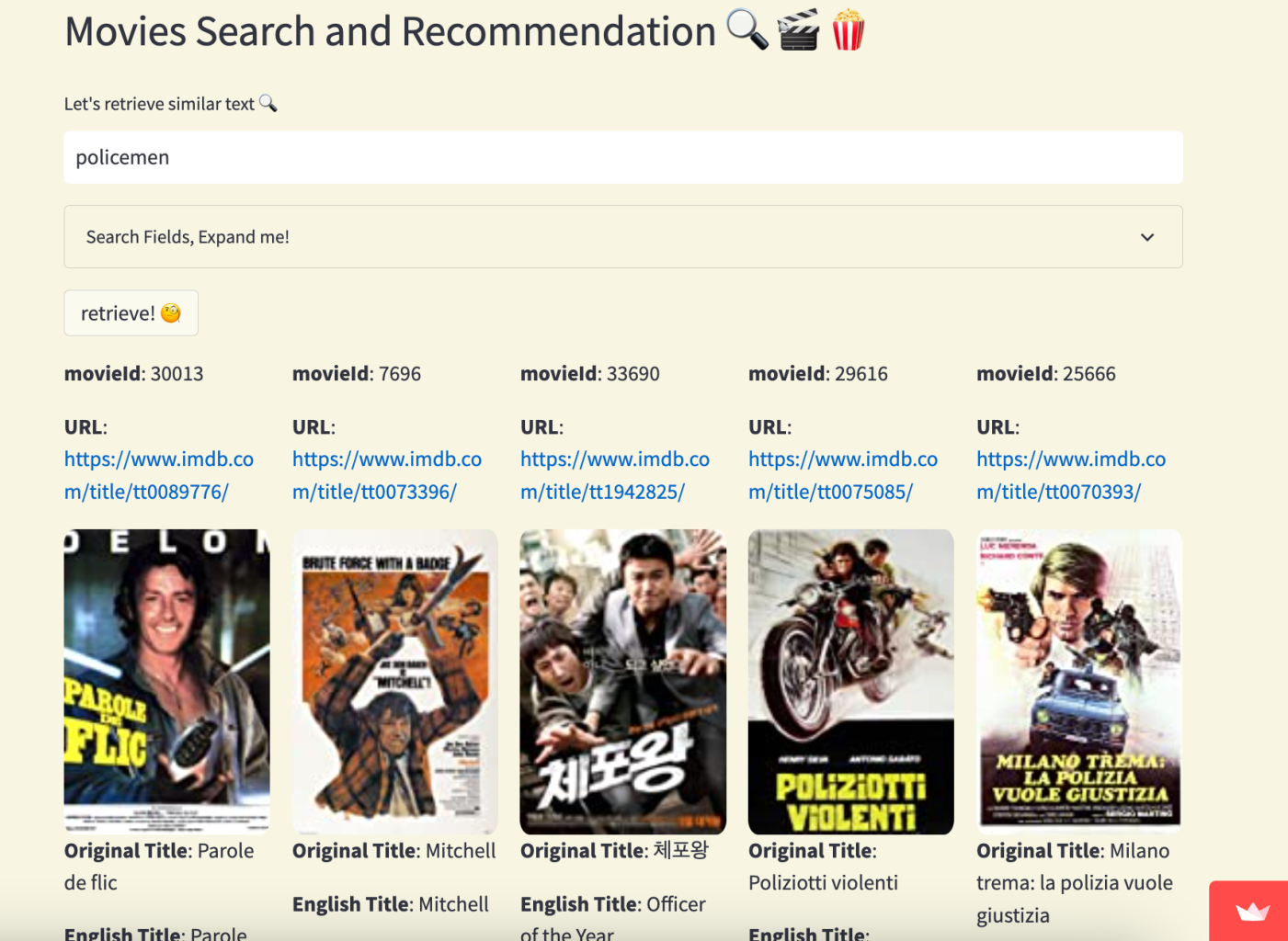Click the Parole de flic poster
Screen dimensions: 1288x941
pos(166,681)
